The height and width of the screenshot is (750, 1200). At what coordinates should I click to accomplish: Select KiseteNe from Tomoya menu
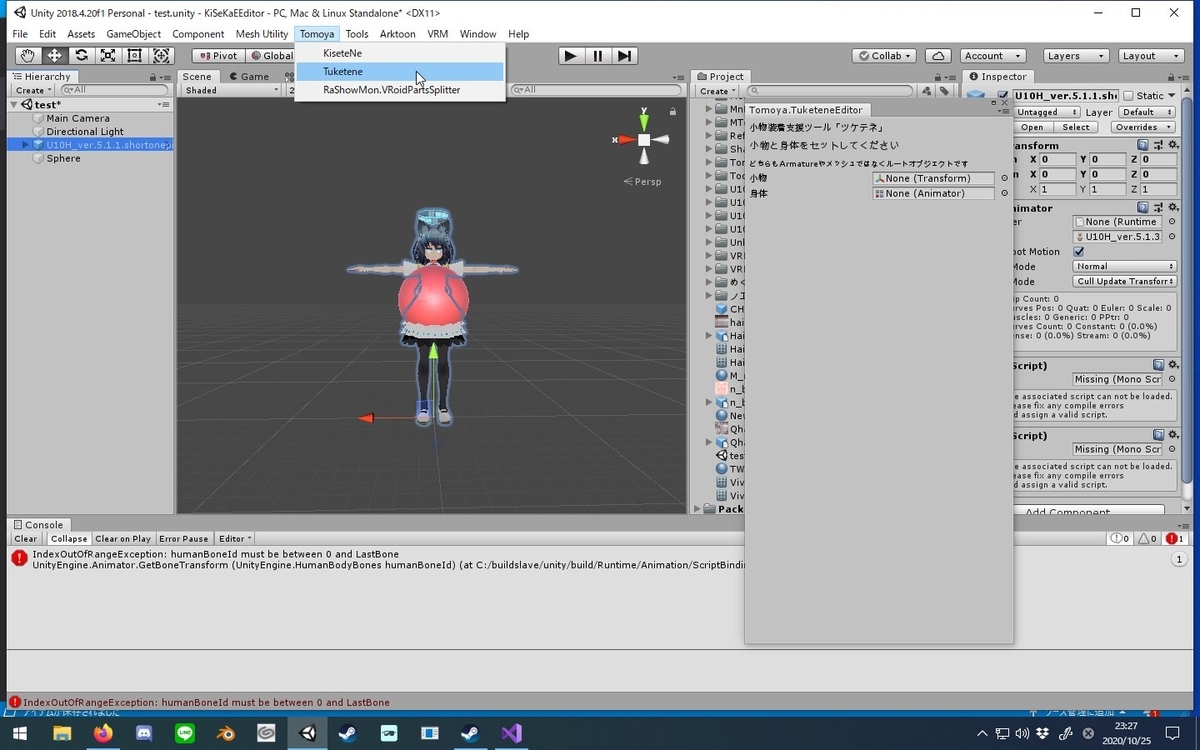pos(400,53)
